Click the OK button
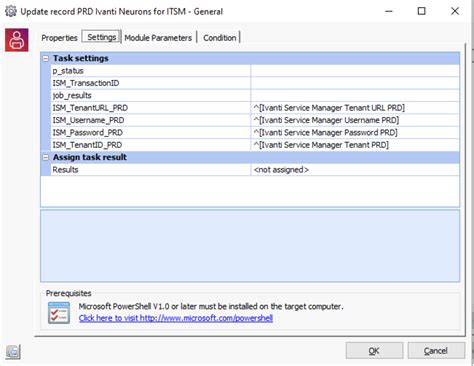This screenshot has width=474, height=366. 374,351
